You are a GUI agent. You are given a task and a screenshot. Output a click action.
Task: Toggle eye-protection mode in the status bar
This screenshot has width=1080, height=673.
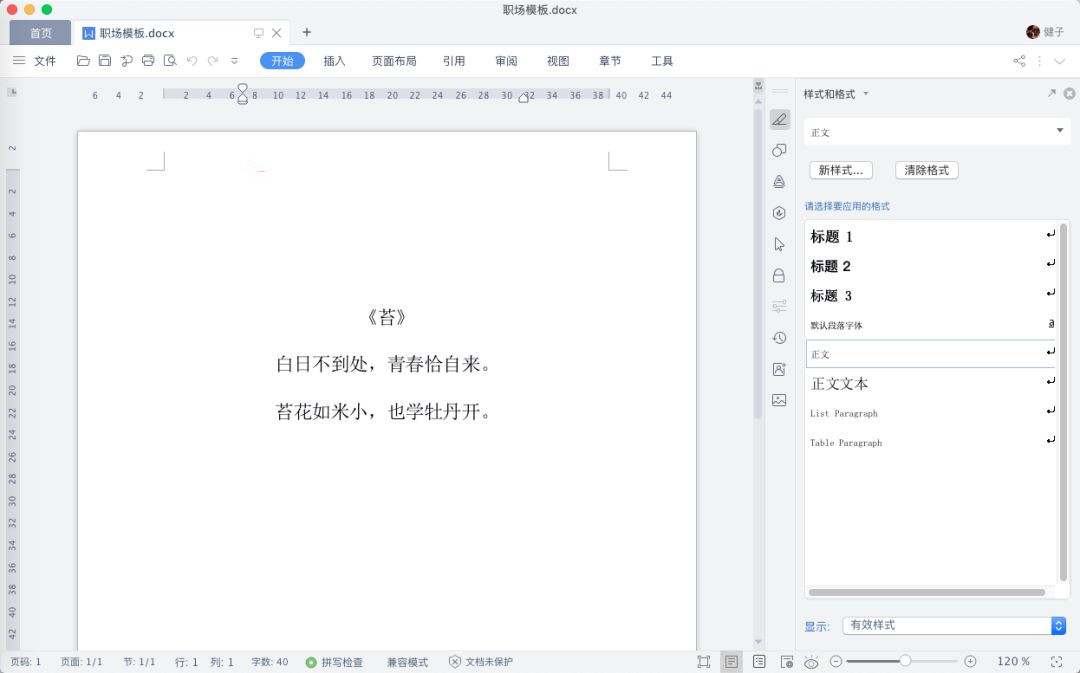pos(810,661)
